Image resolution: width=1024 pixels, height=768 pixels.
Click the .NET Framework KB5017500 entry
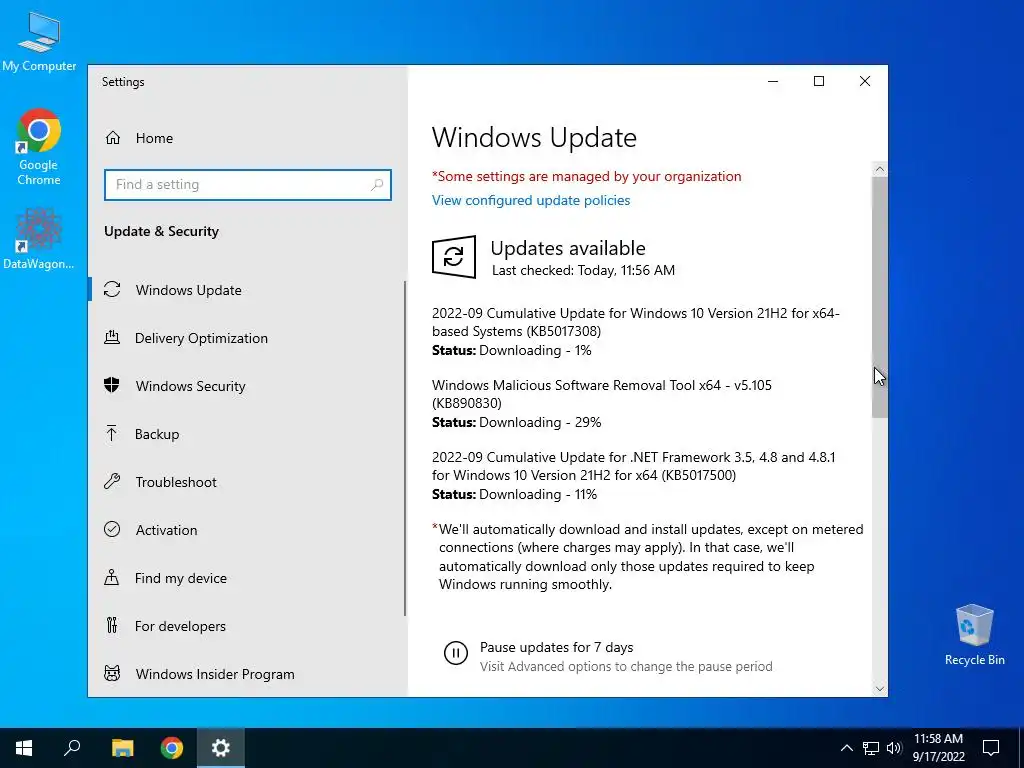(x=633, y=466)
